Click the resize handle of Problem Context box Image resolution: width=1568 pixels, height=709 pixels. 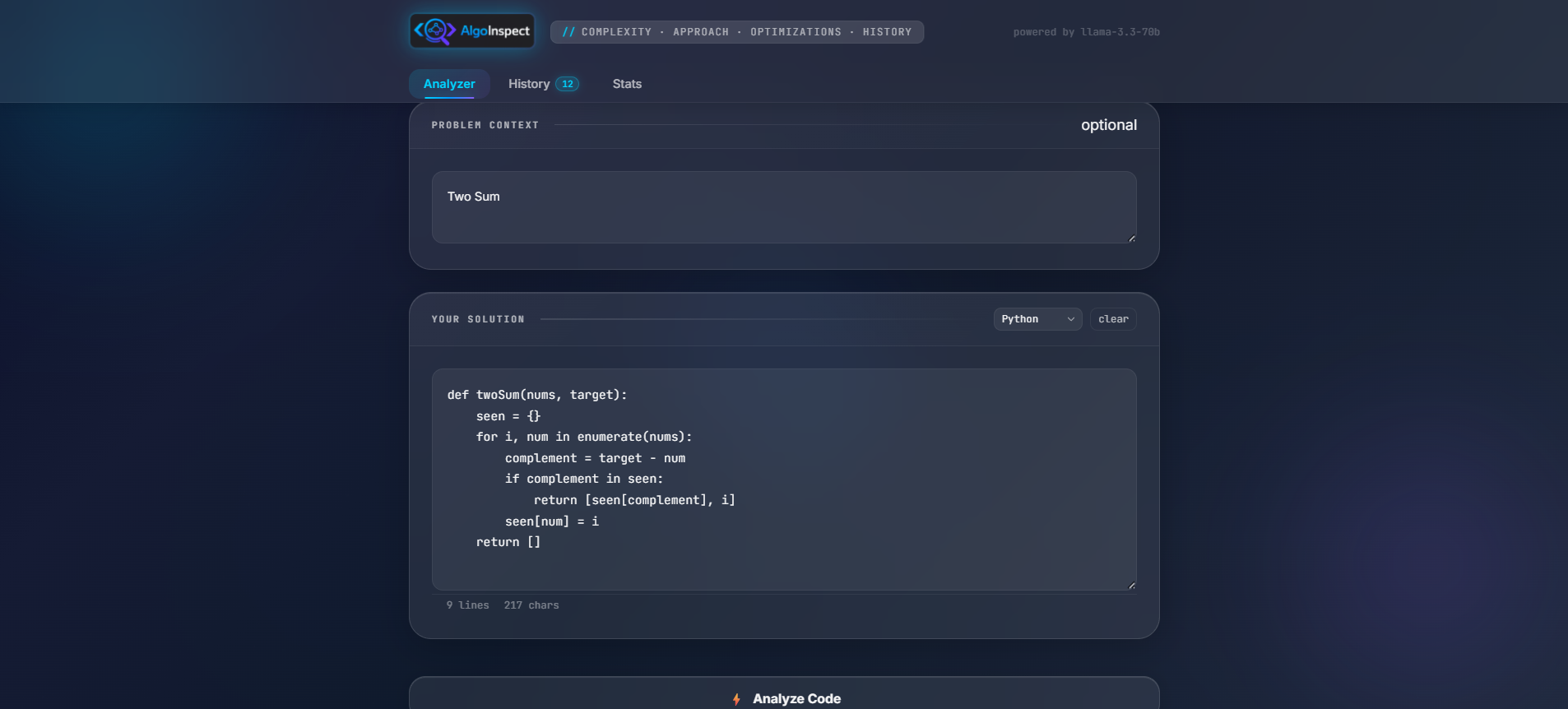[x=1131, y=239]
